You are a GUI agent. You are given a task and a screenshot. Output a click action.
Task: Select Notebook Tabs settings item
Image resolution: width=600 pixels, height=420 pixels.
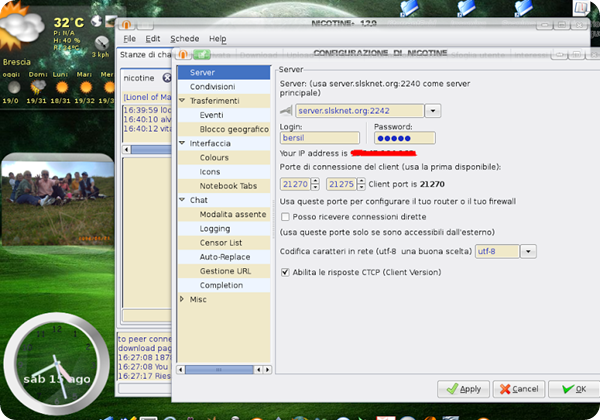point(224,186)
